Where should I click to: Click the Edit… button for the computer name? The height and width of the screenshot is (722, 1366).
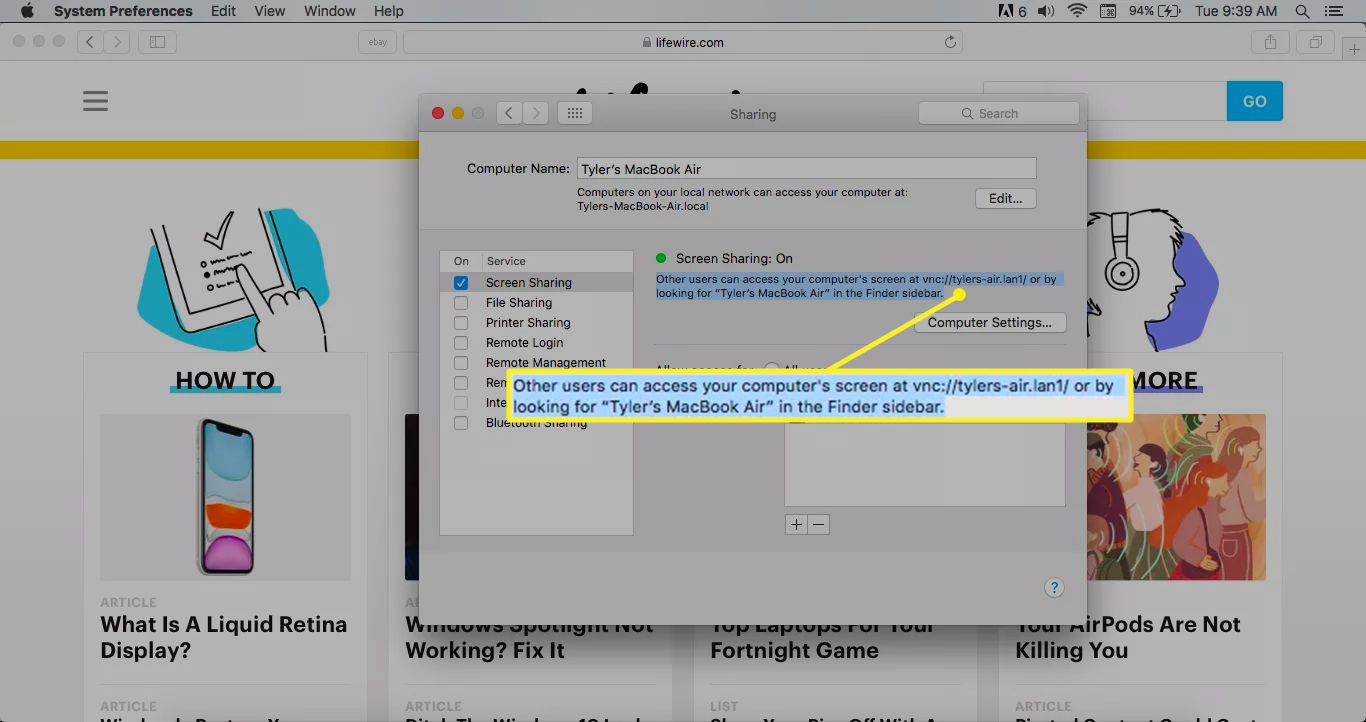pyautogui.click(x=1005, y=198)
